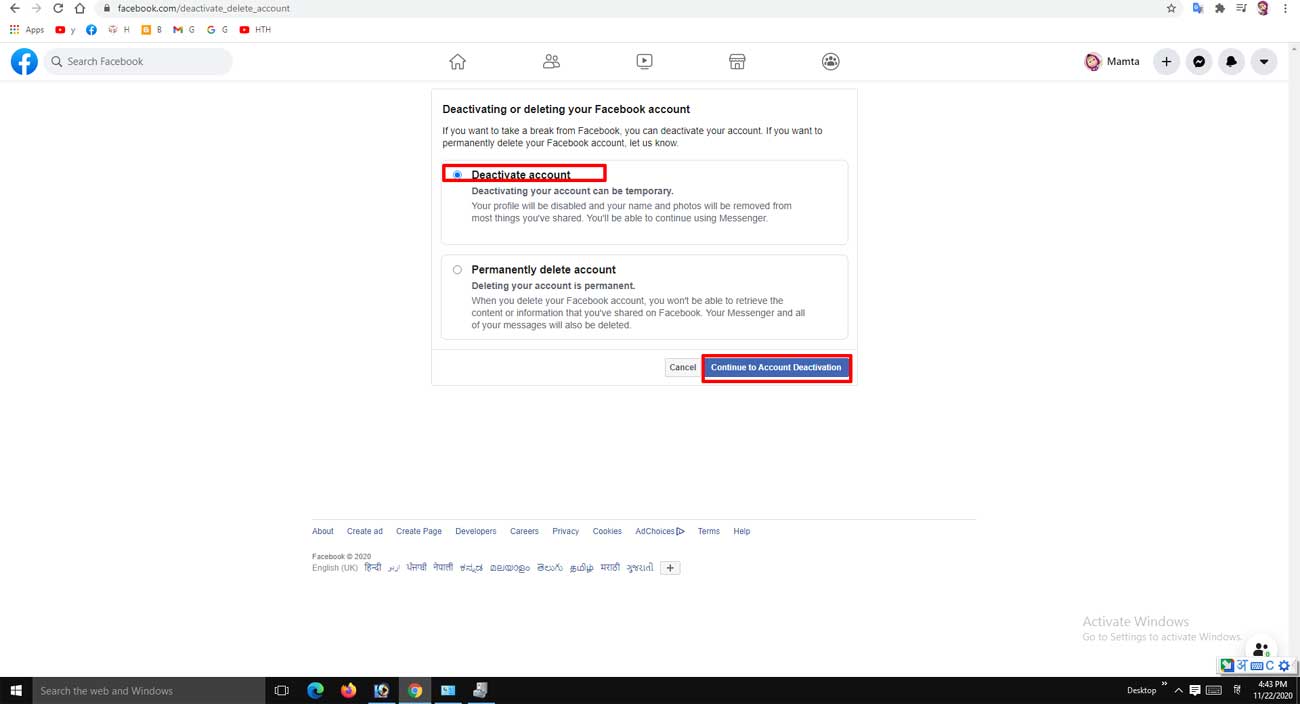Open Careers footer link
The height and width of the screenshot is (704, 1300).
(x=524, y=532)
